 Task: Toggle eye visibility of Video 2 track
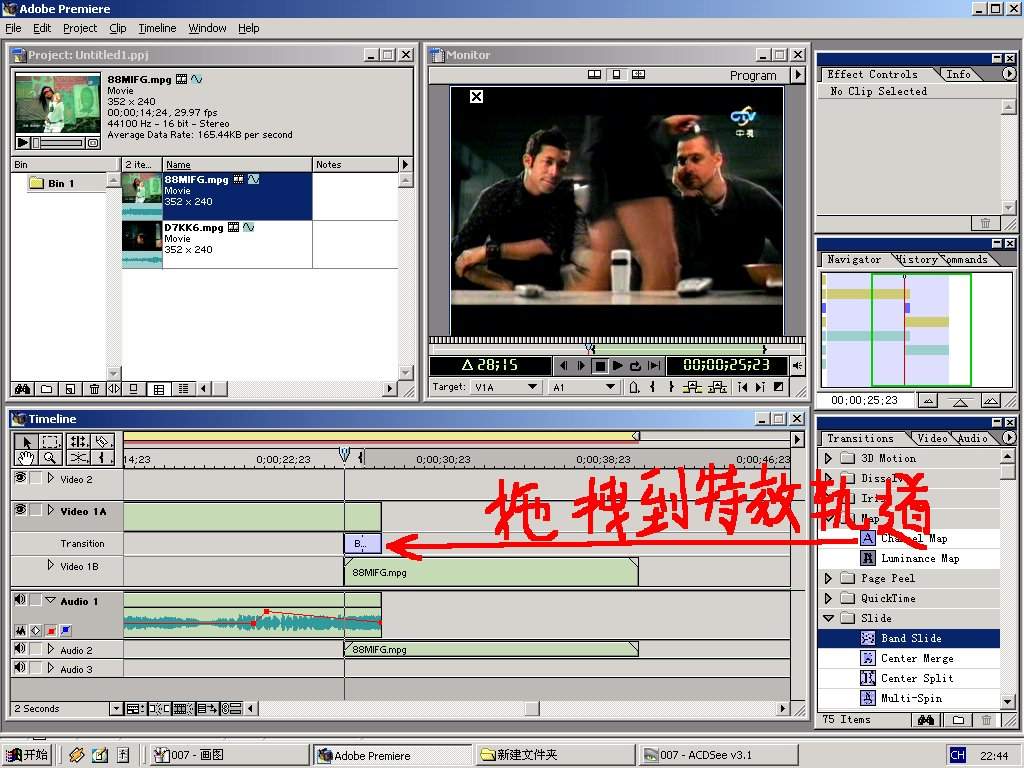[x=20, y=477]
